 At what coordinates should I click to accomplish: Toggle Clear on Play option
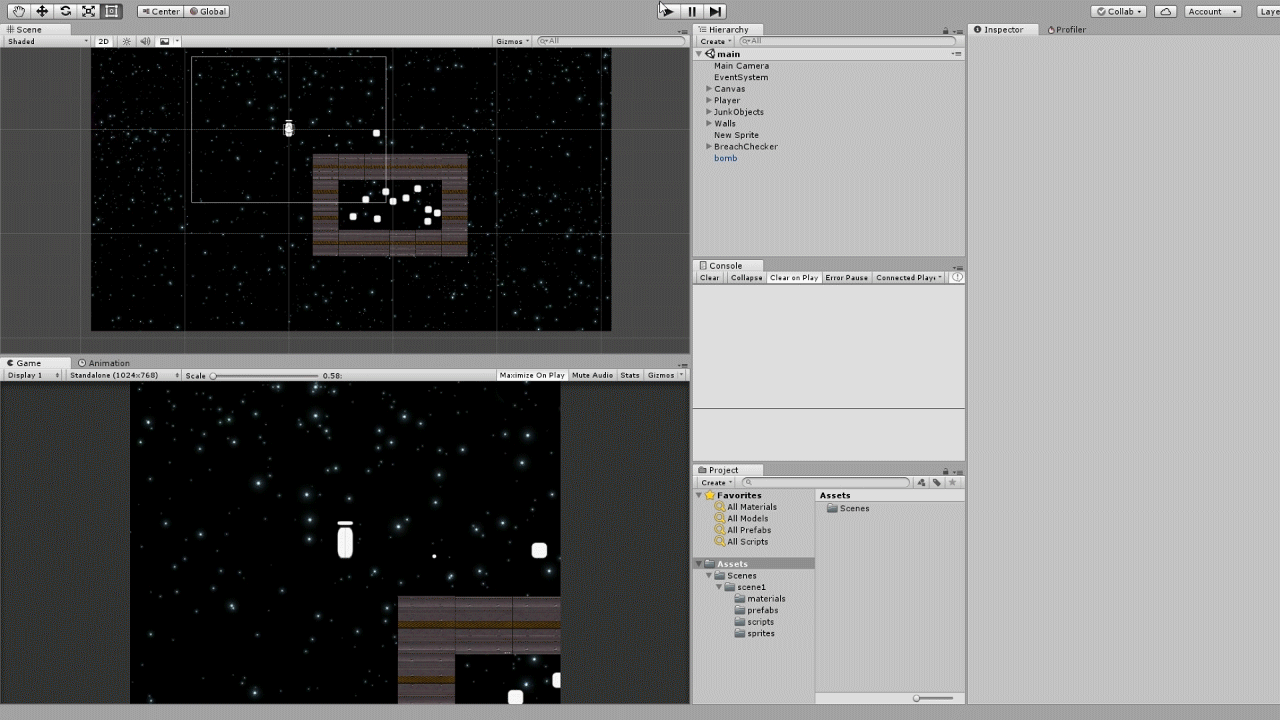794,277
